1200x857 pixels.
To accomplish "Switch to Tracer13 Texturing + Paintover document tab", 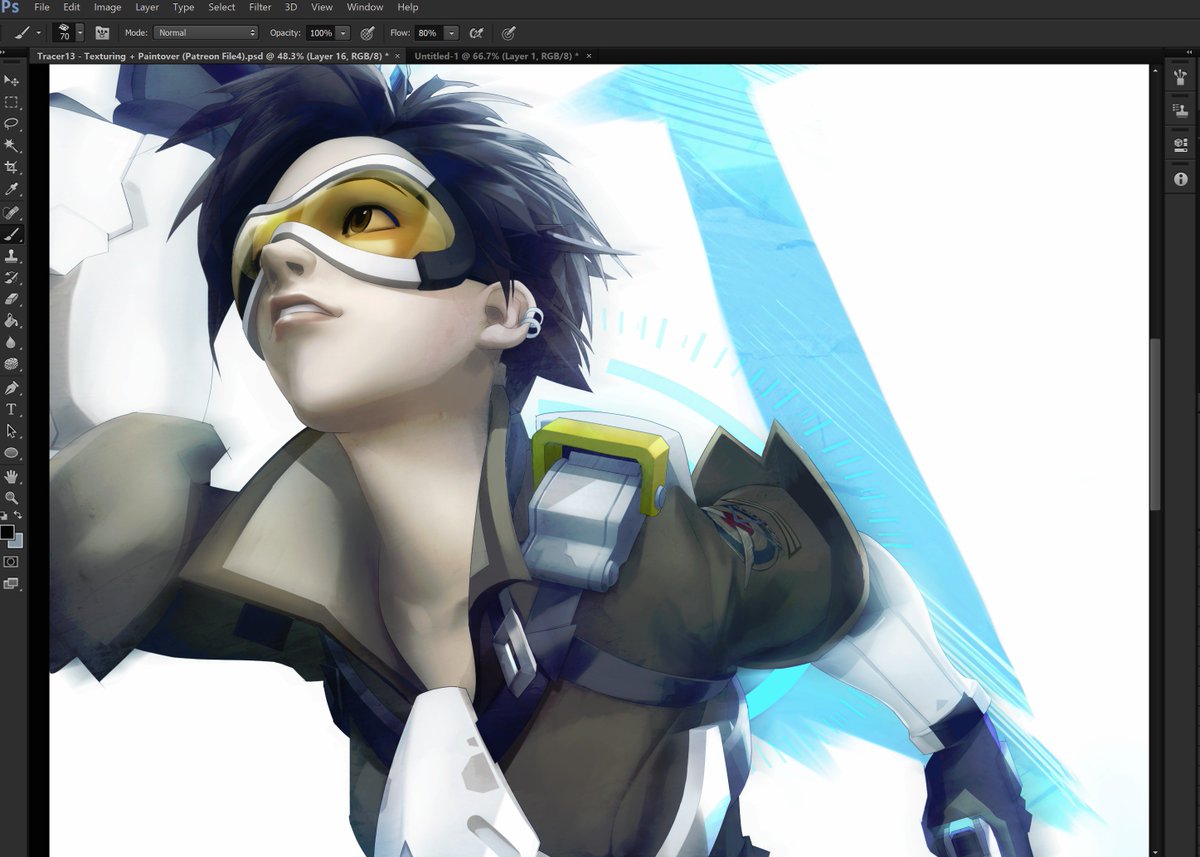I will pos(212,56).
